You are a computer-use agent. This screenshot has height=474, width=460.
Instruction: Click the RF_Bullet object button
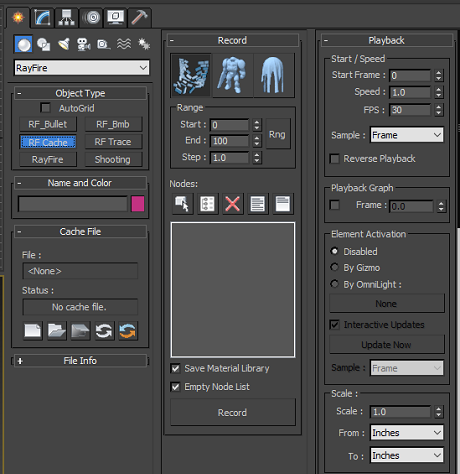48,124
